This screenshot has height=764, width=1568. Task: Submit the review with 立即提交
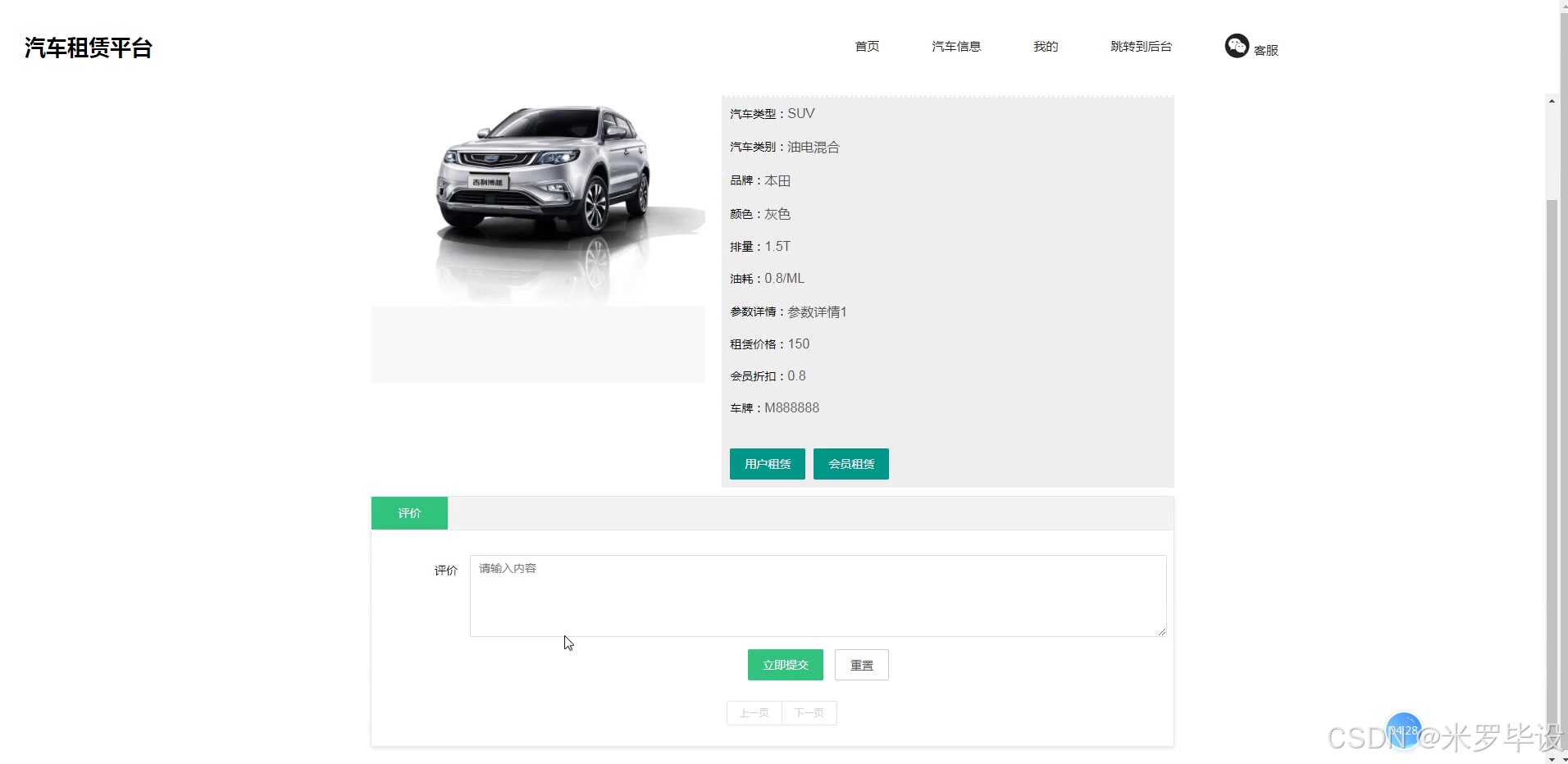point(786,665)
